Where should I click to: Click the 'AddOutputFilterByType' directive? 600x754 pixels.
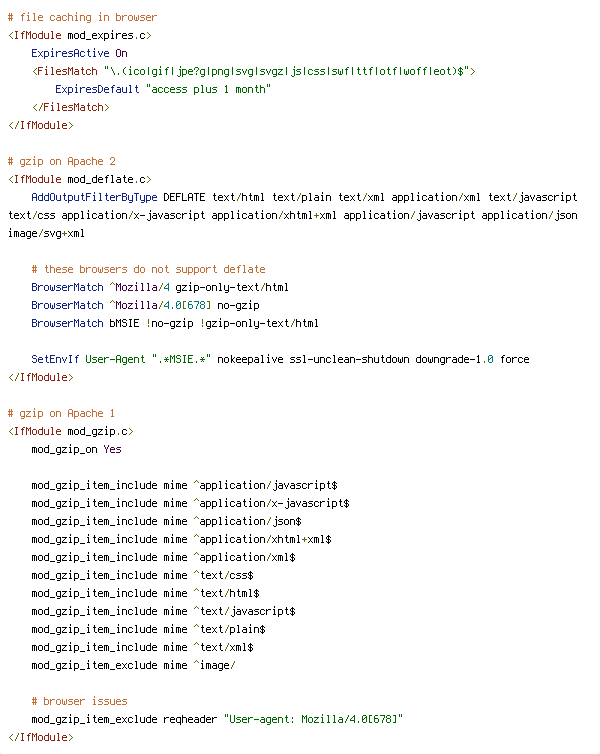94,197
